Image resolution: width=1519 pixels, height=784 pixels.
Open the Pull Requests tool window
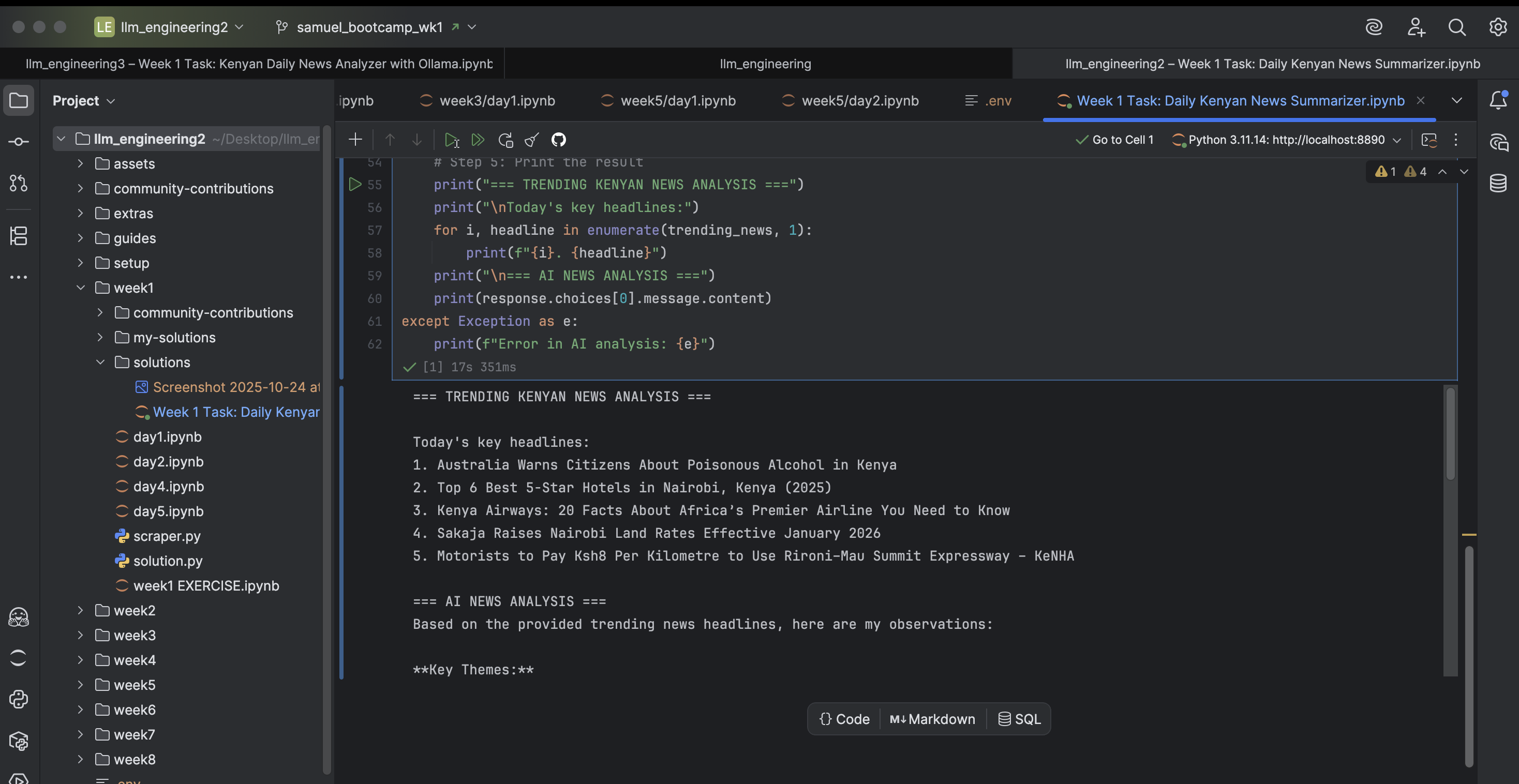click(18, 183)
